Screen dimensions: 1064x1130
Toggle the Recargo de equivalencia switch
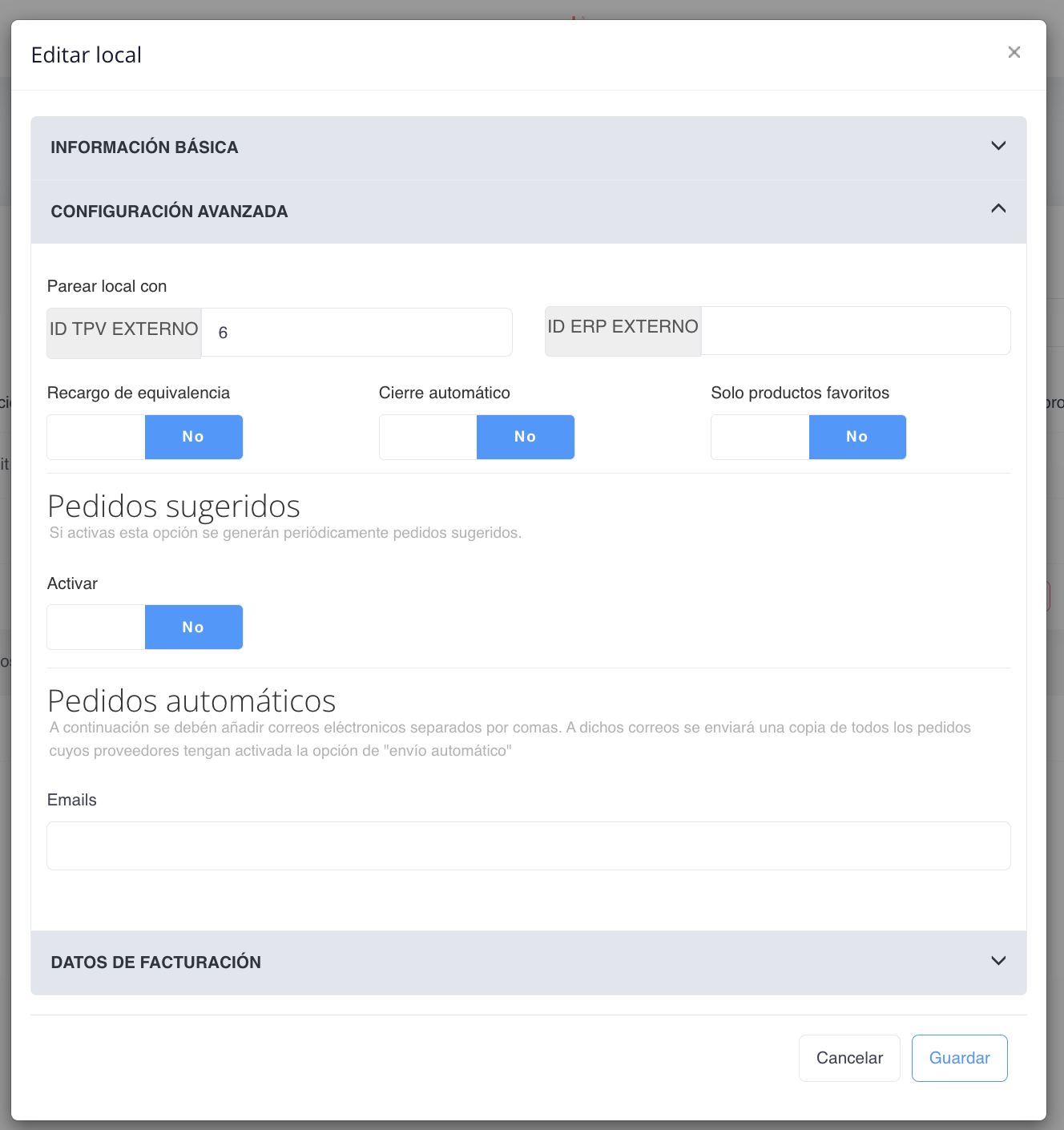[145, 437]
